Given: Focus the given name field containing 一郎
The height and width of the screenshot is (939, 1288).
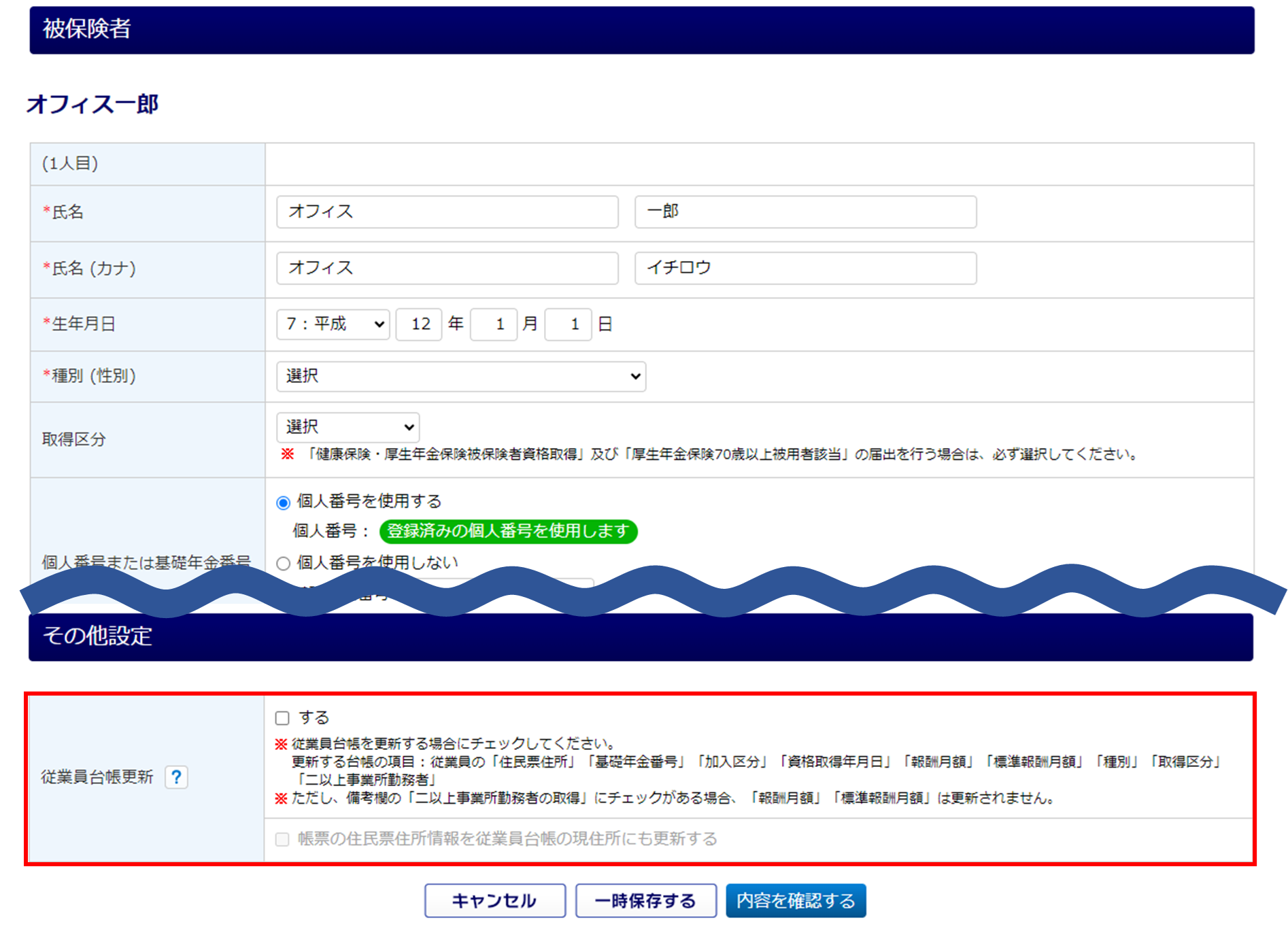Looking at the screenshot, I should (805, 211).
